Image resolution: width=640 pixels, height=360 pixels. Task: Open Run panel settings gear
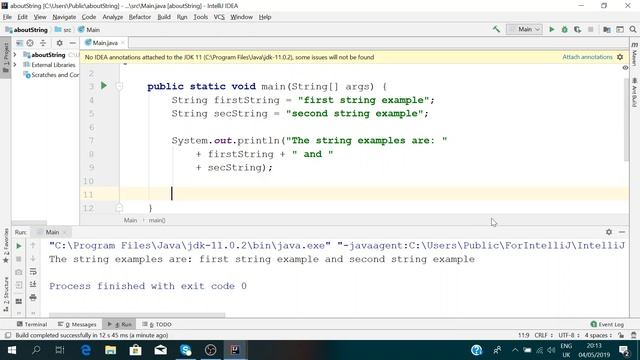[609, 232]
